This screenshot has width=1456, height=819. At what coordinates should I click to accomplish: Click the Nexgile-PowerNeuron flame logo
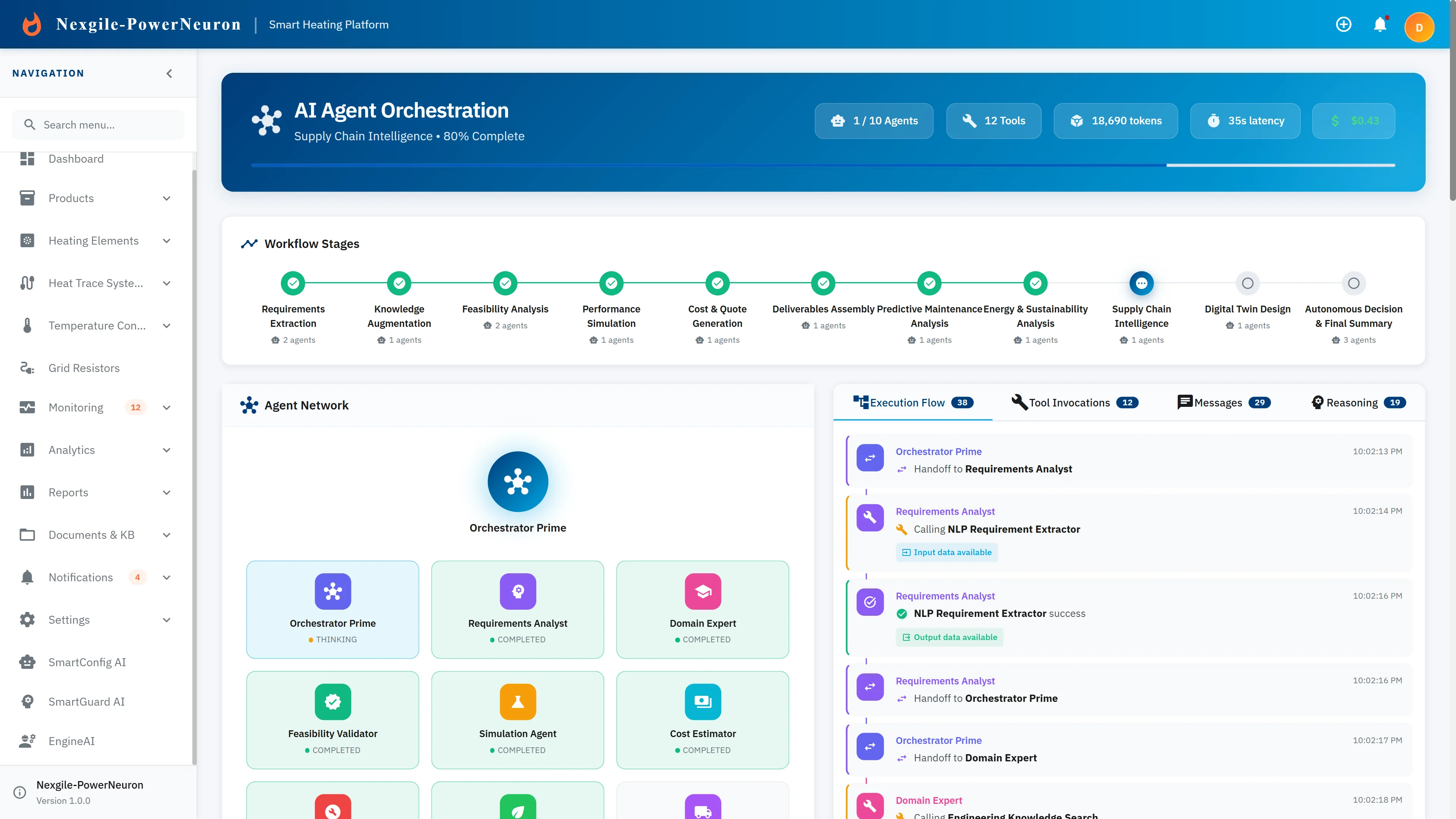coord(31,24)
